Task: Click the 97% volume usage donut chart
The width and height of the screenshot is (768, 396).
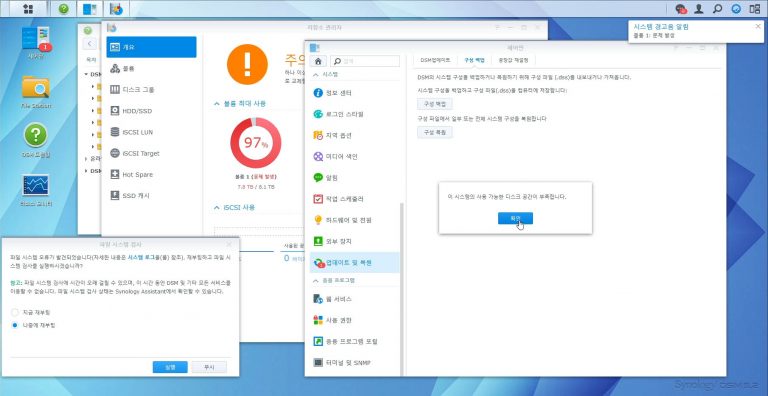Action: 256,143
